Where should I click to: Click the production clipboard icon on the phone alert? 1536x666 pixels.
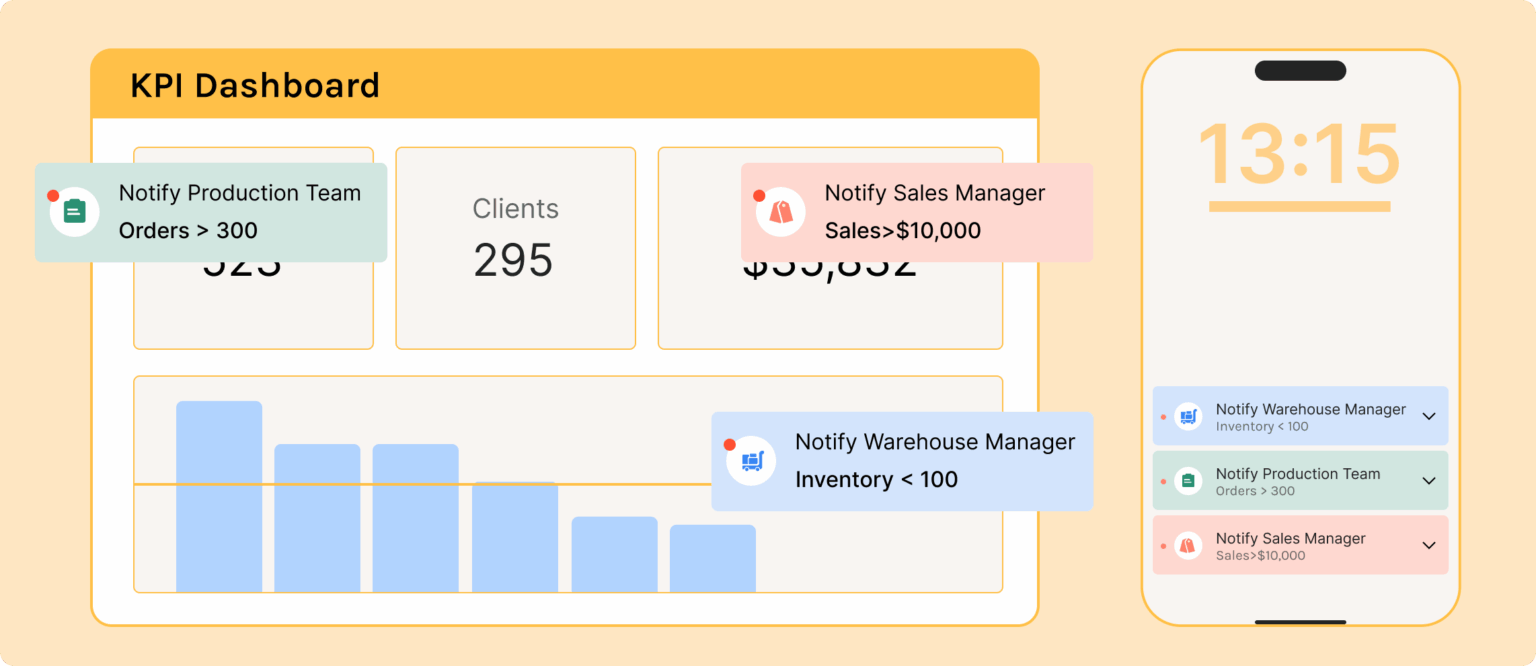coord(1186,480)
